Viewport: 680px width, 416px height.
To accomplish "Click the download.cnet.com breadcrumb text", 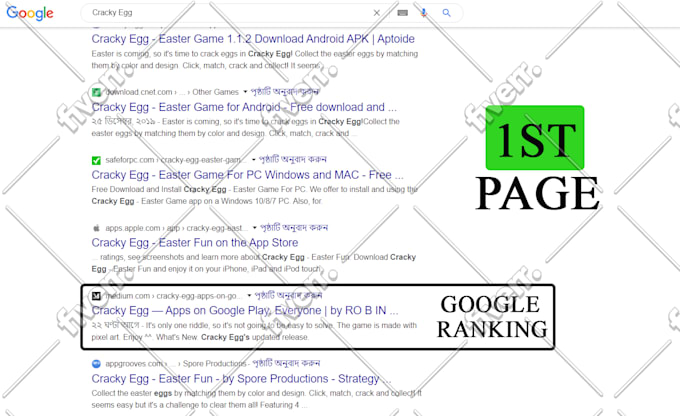I will click(x=172, y=92).
